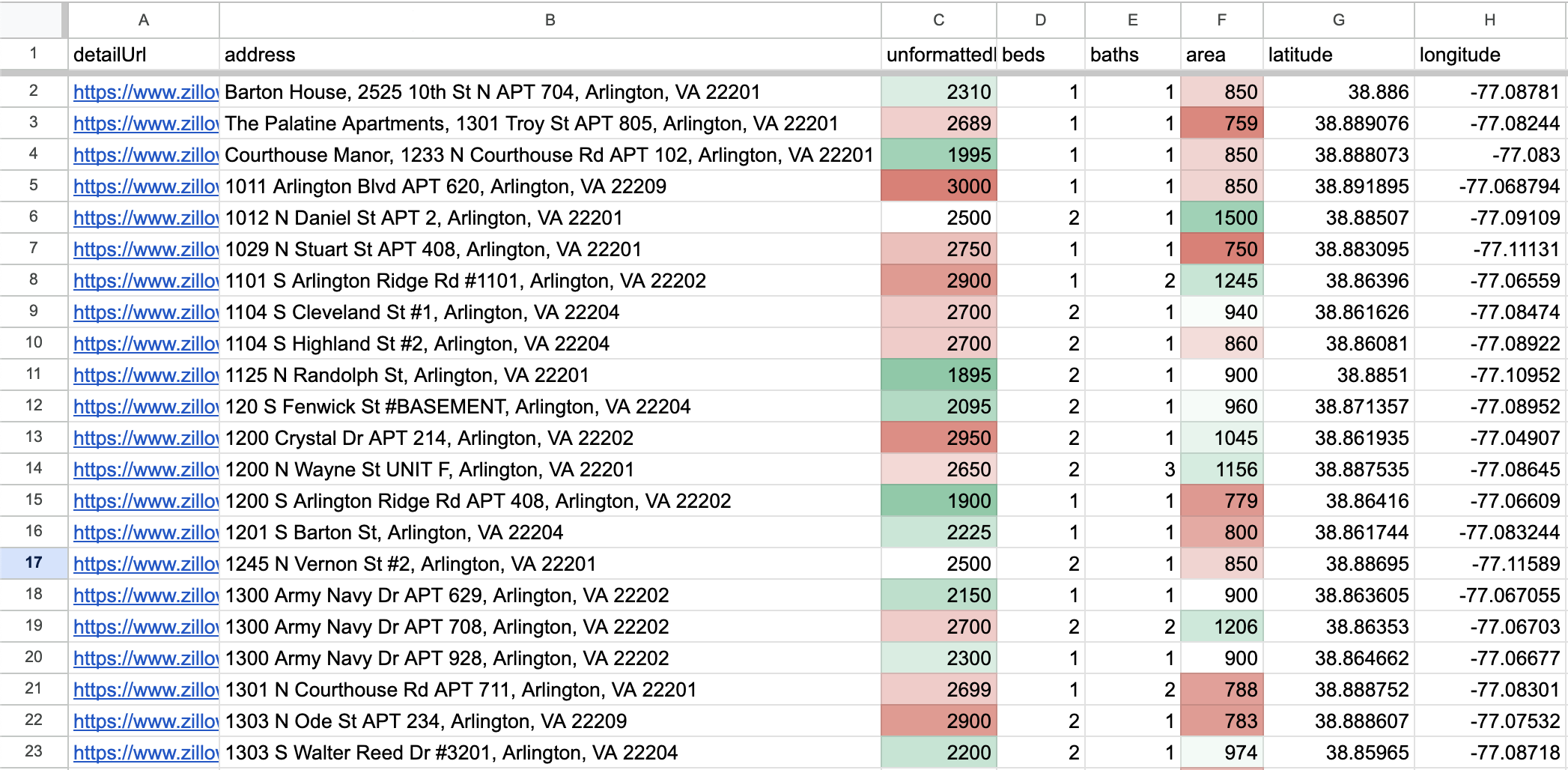This screenshot has width=1568, height=770.
Task: Click row header number 1
Action: click(34, 54)
